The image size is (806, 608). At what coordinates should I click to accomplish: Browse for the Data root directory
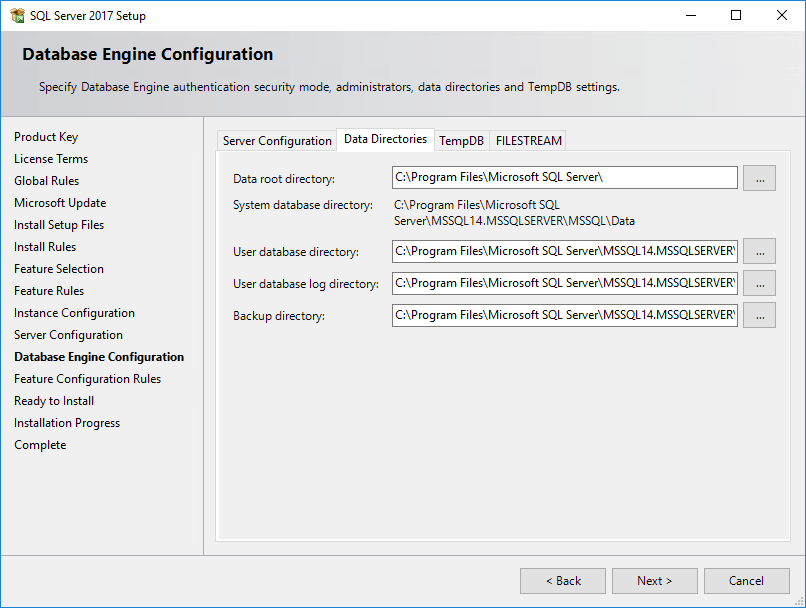pyautogui.click(x=759, y=178)
